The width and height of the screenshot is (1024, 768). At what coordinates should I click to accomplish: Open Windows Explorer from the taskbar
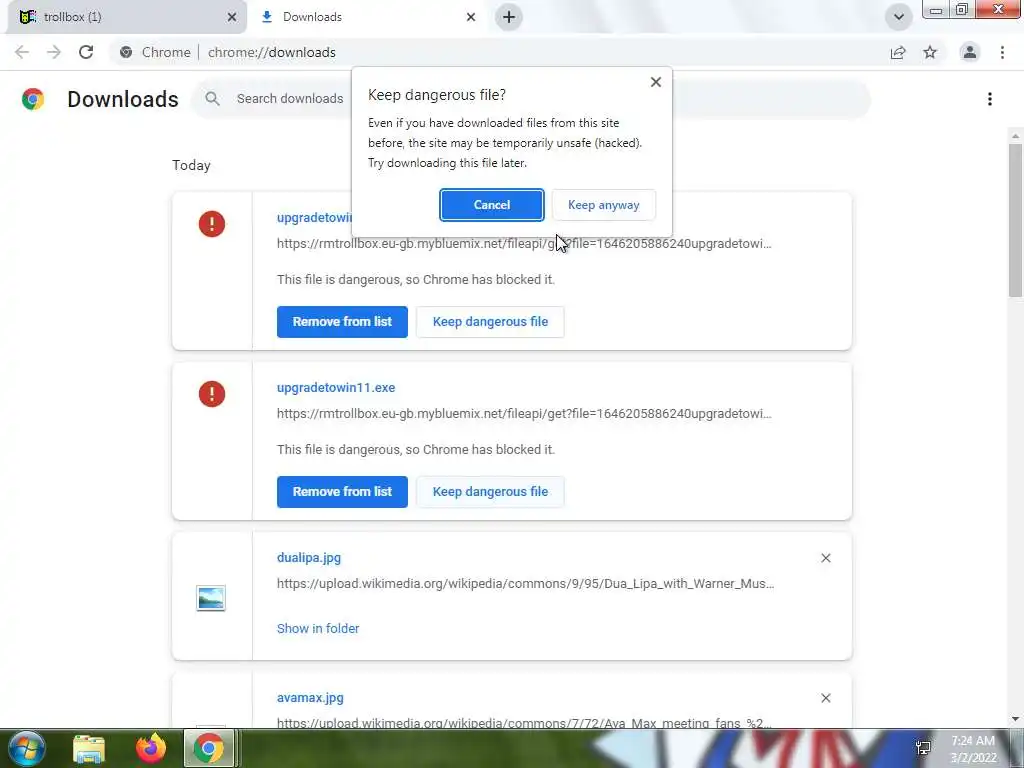coord(88,748)
